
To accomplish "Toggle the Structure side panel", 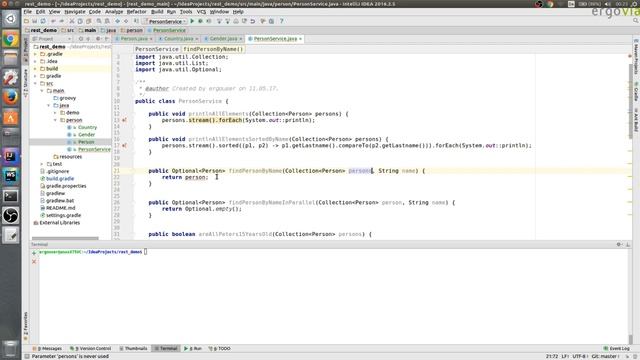I will (26, 84).
